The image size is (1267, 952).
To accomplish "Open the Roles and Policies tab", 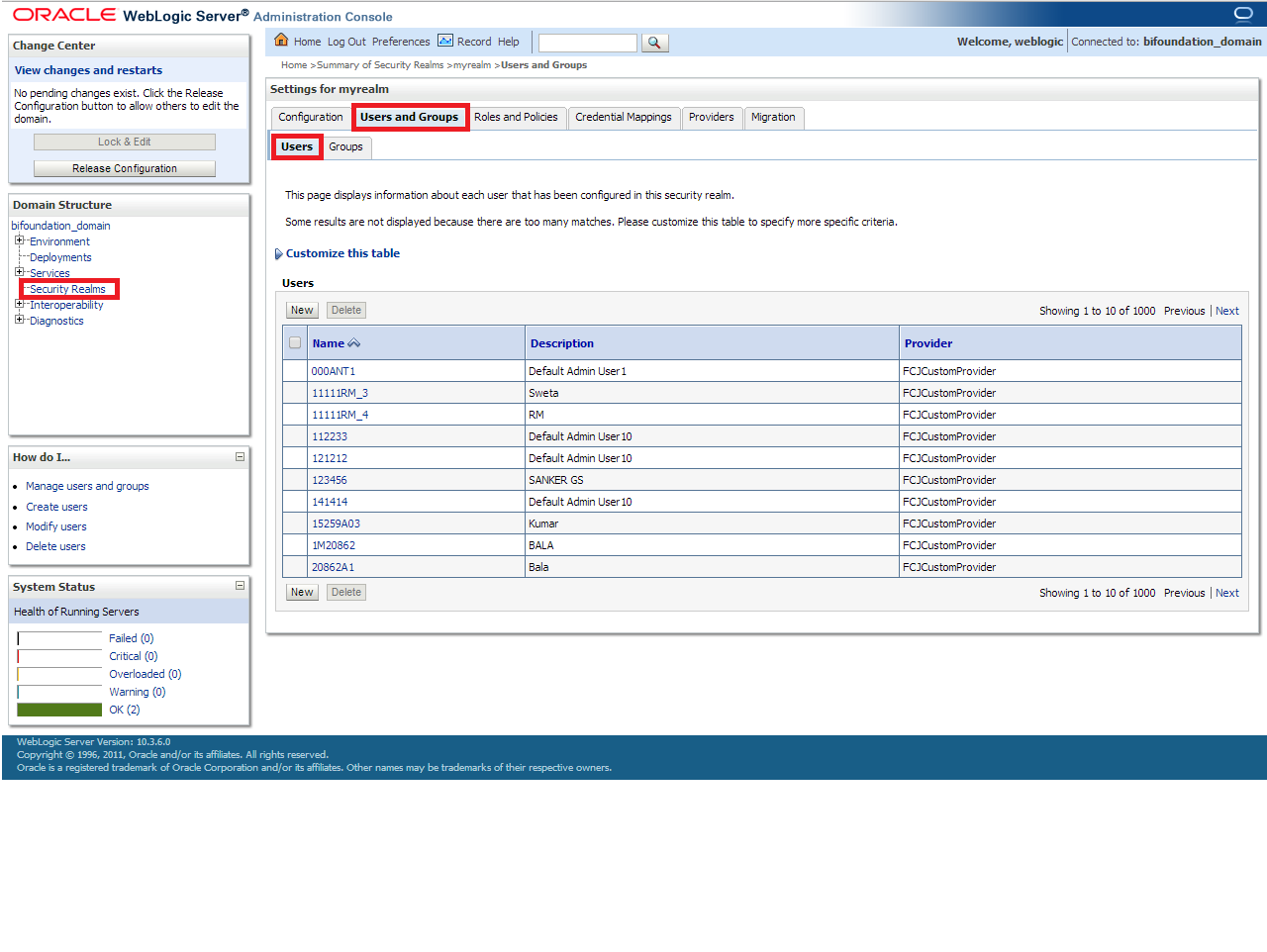I will click(x=516, y=117).
